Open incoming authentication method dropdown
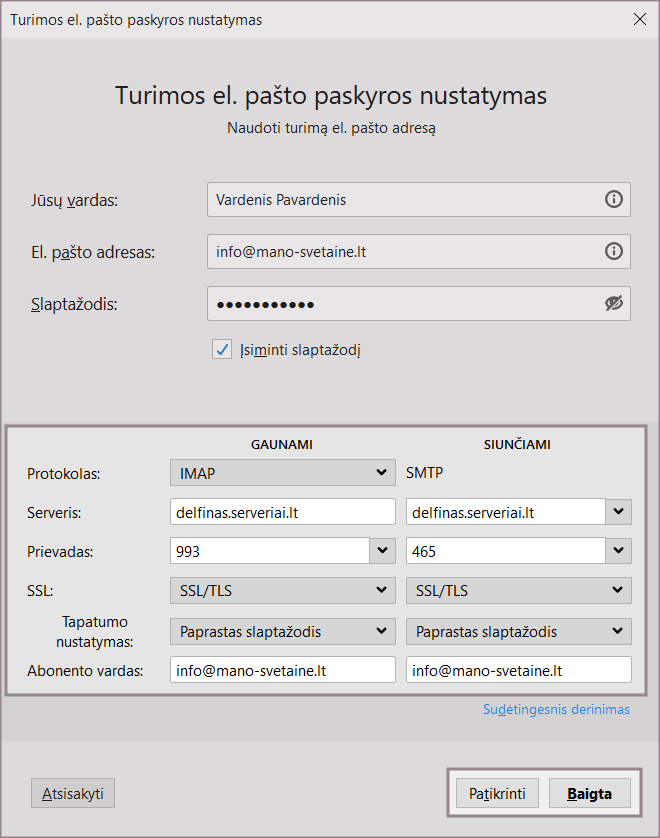Viewport: 660px width, 838px height. coord(282,631)
